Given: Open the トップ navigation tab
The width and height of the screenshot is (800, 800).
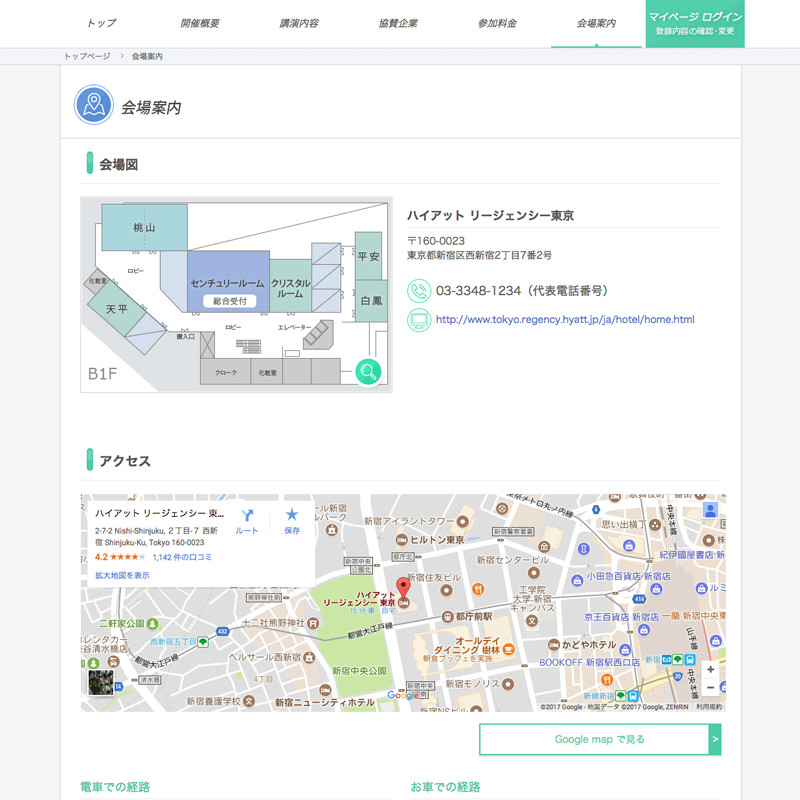Looking at the screenshot, I should click(x=101, y=23).
